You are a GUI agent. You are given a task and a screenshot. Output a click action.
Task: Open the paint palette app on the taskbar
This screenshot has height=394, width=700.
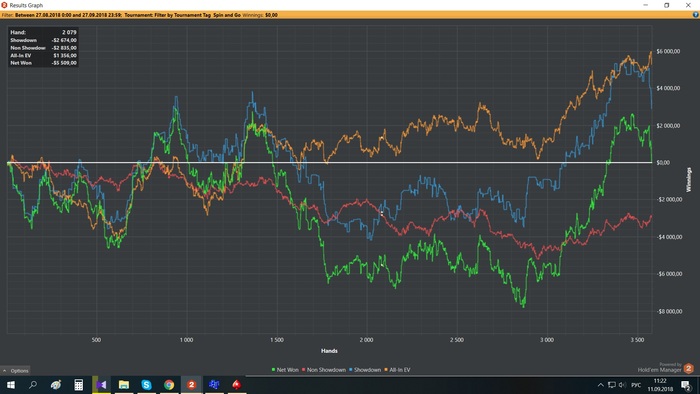pos(56,385)
